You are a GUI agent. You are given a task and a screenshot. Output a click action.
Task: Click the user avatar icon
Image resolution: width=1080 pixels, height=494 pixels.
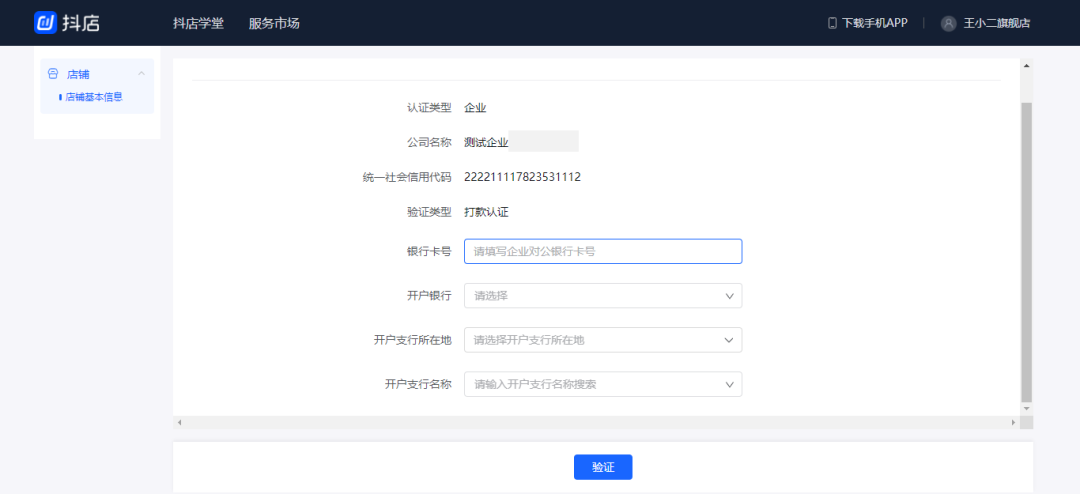coord(948,23)
